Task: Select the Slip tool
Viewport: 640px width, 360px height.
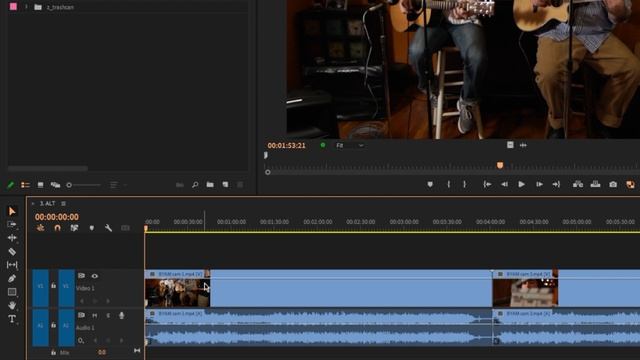Action: [x=12, y=265]
